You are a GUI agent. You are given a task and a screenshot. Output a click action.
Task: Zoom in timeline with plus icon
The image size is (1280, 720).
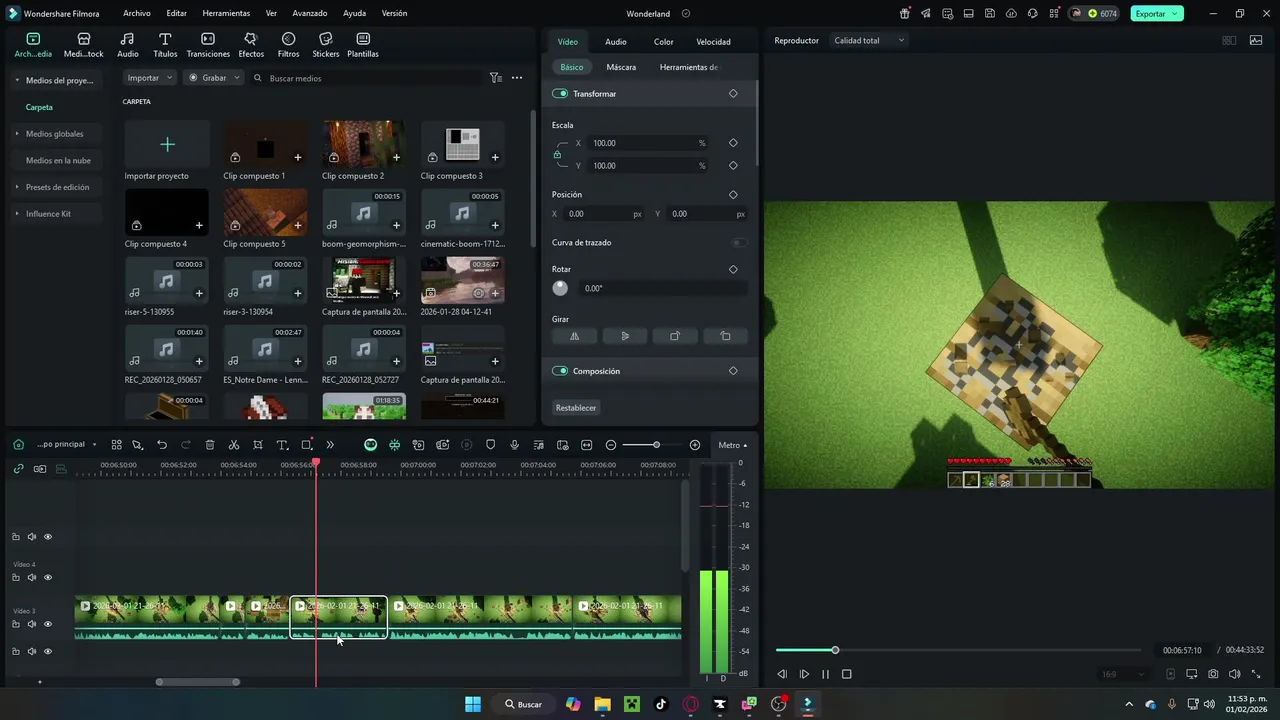pyautogui.click(x=695, y=445)
